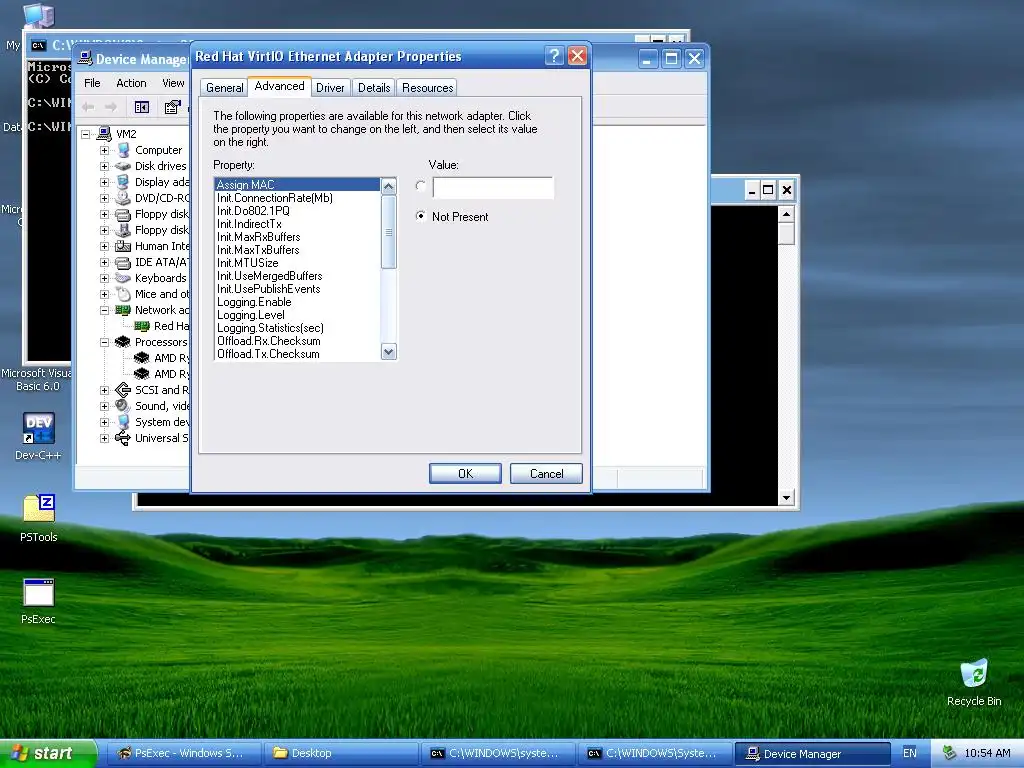Select Offload.Rx.Checksum property
This screenshot has width=1024, height=768.
[x=297, y=342]
